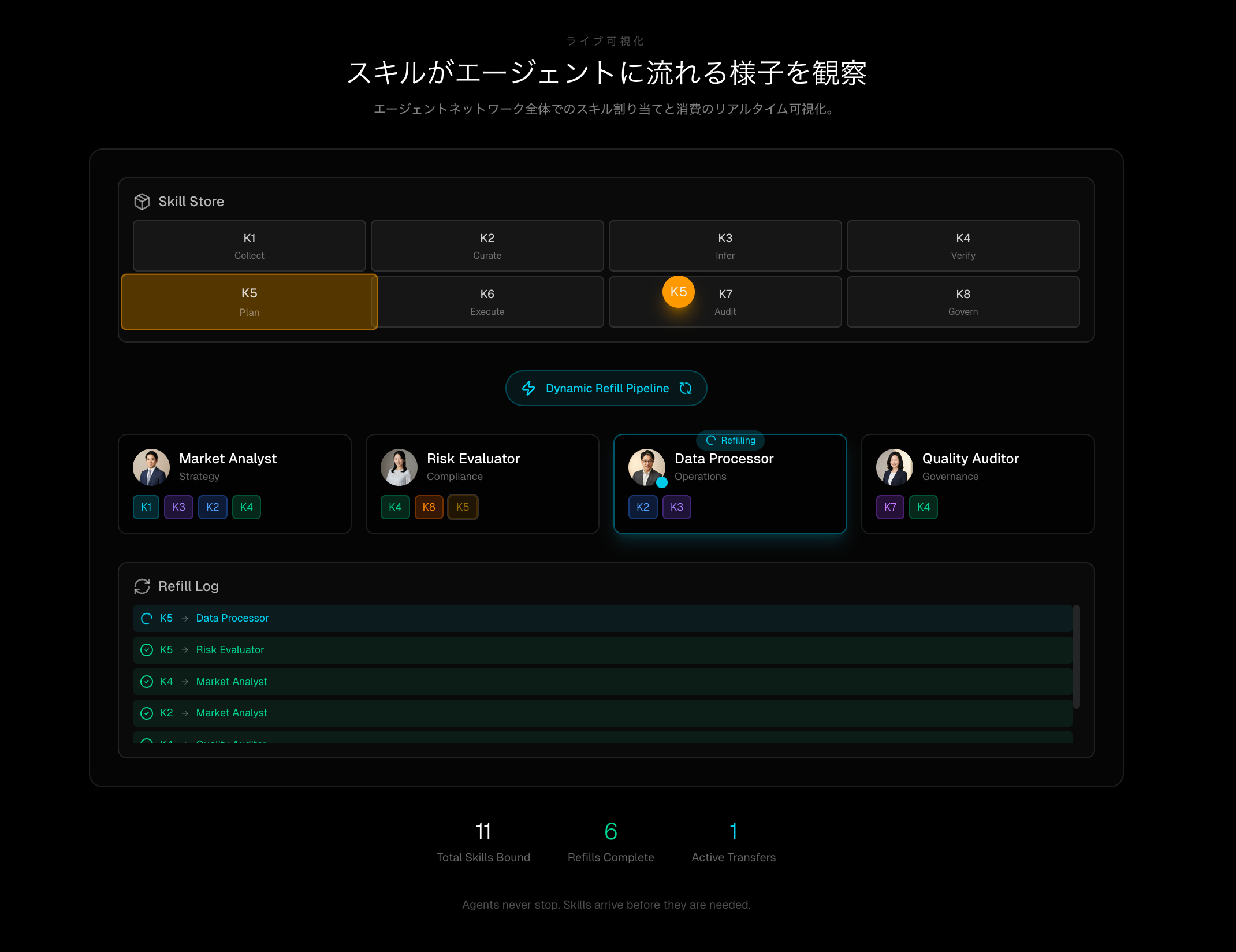
Task: Click the lightning bolt icon in pipeline pill
Action: (x=528, y=388)
